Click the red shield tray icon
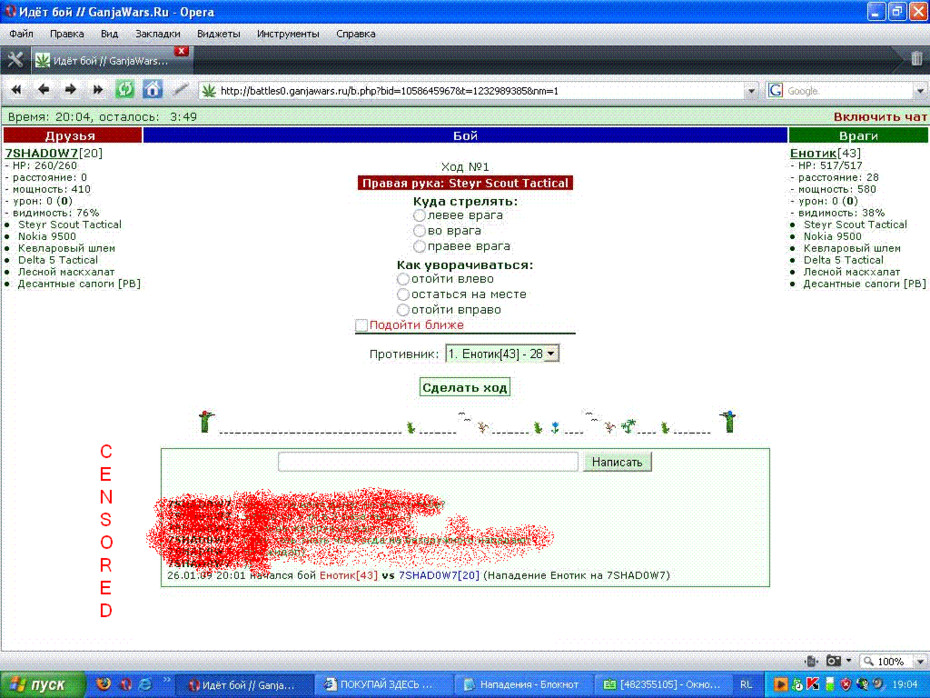 click(x=846, y=684)
